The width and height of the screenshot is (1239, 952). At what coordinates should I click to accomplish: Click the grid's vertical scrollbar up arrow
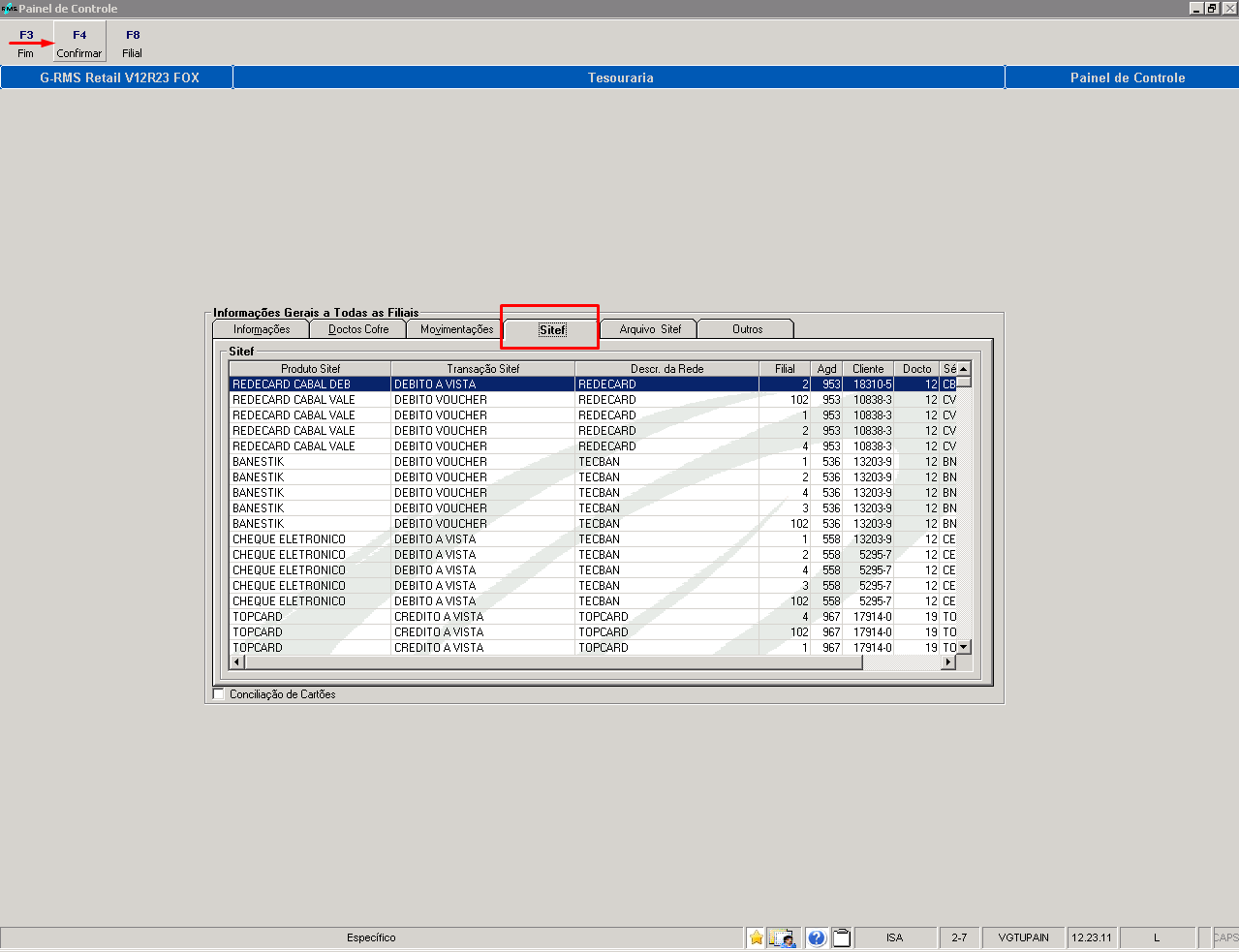963,368
